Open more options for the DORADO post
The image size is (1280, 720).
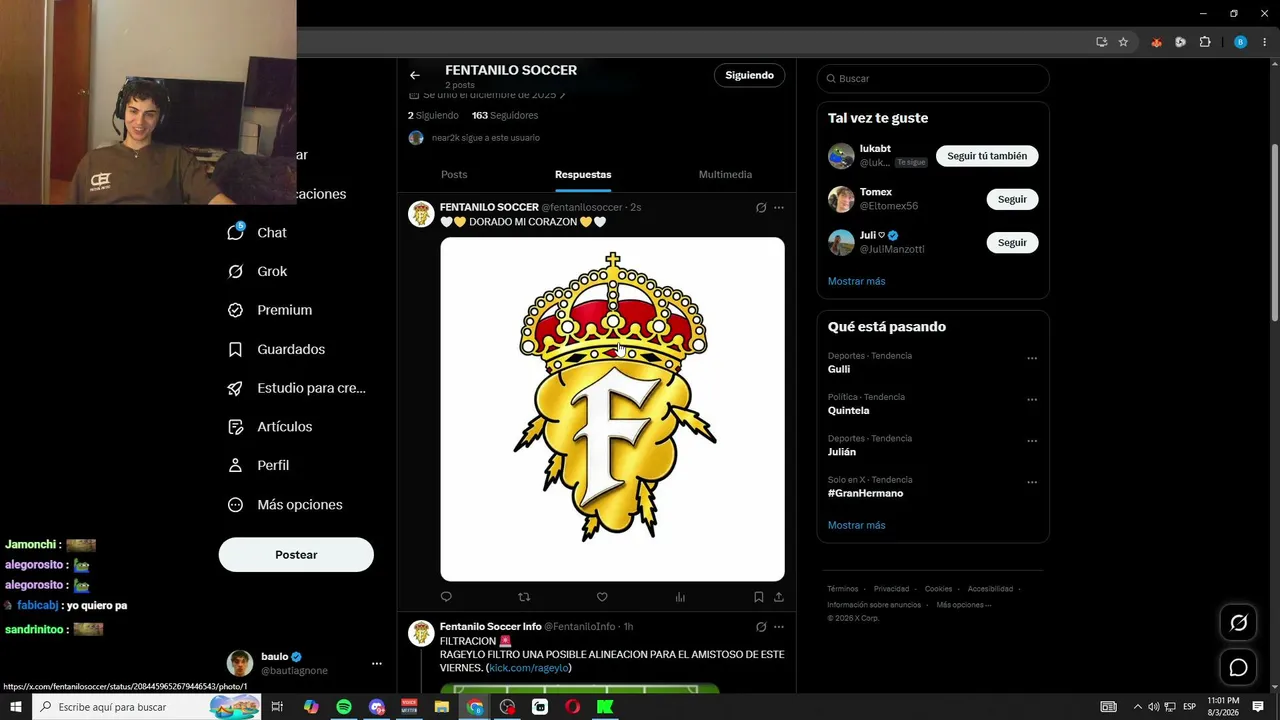[779, 208]
